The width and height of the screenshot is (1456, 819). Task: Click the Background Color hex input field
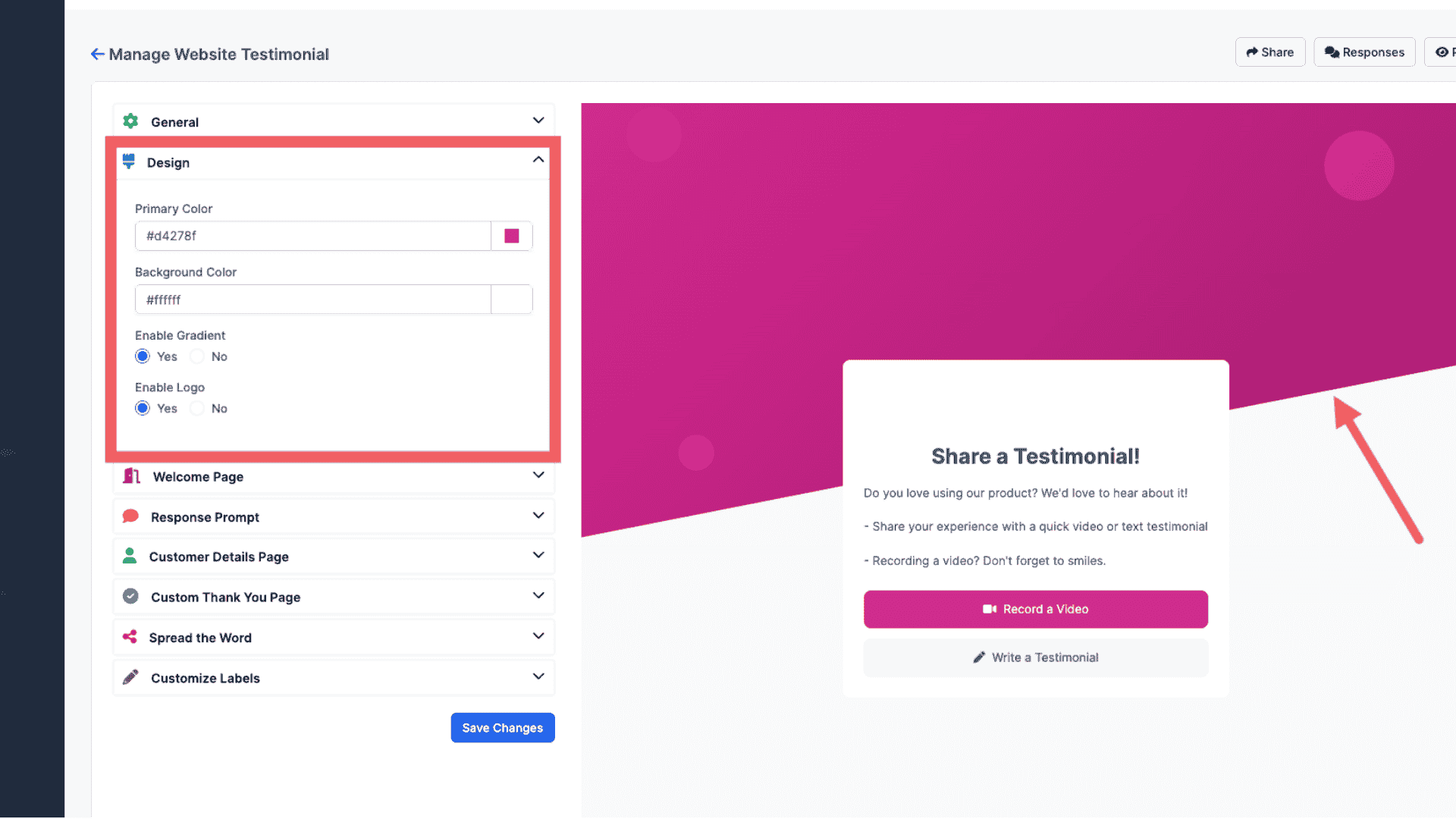312,300
